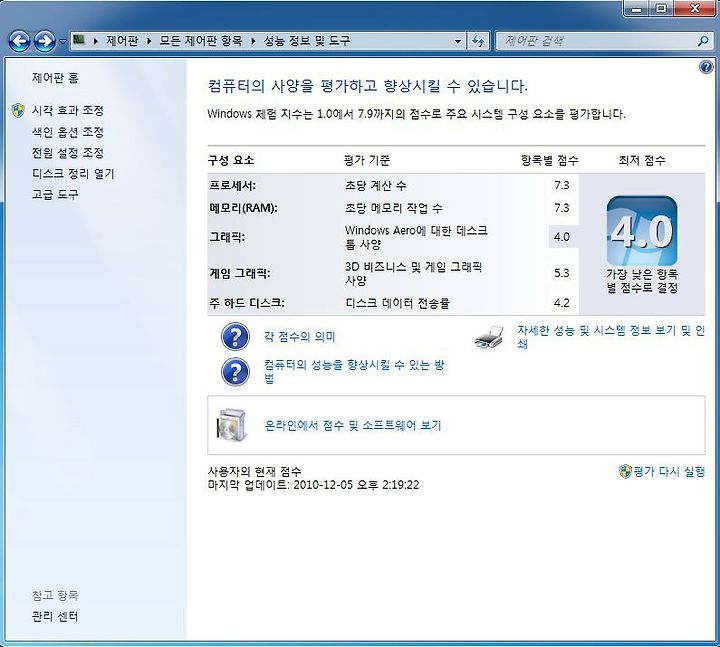The height and width of the screenshot is (647, 720).
Task: Open 제어판 홈 in the sidebar
Action: (55, 78)
